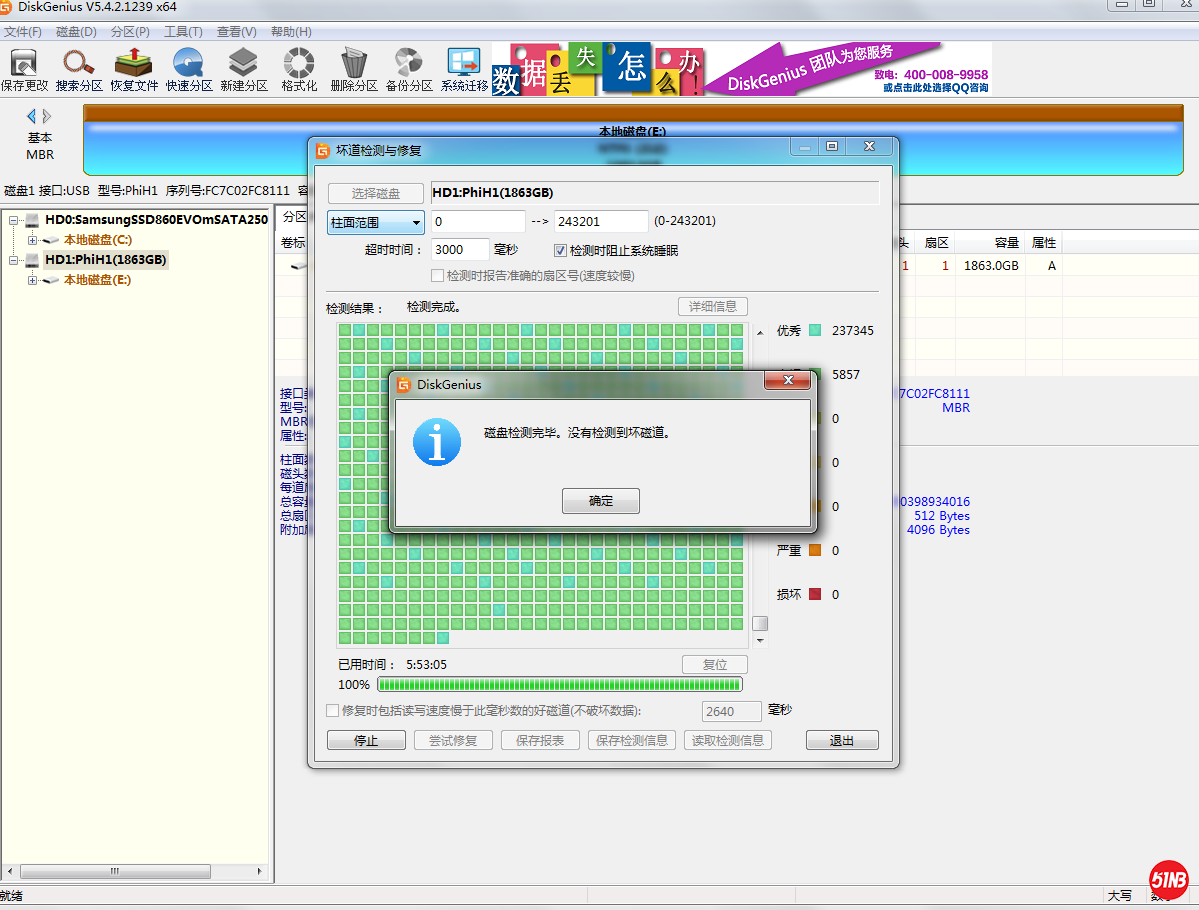Click the 新建分区 (New Partition) icon
Viewport: 1199px width, 910px height.
coord(244,69)
